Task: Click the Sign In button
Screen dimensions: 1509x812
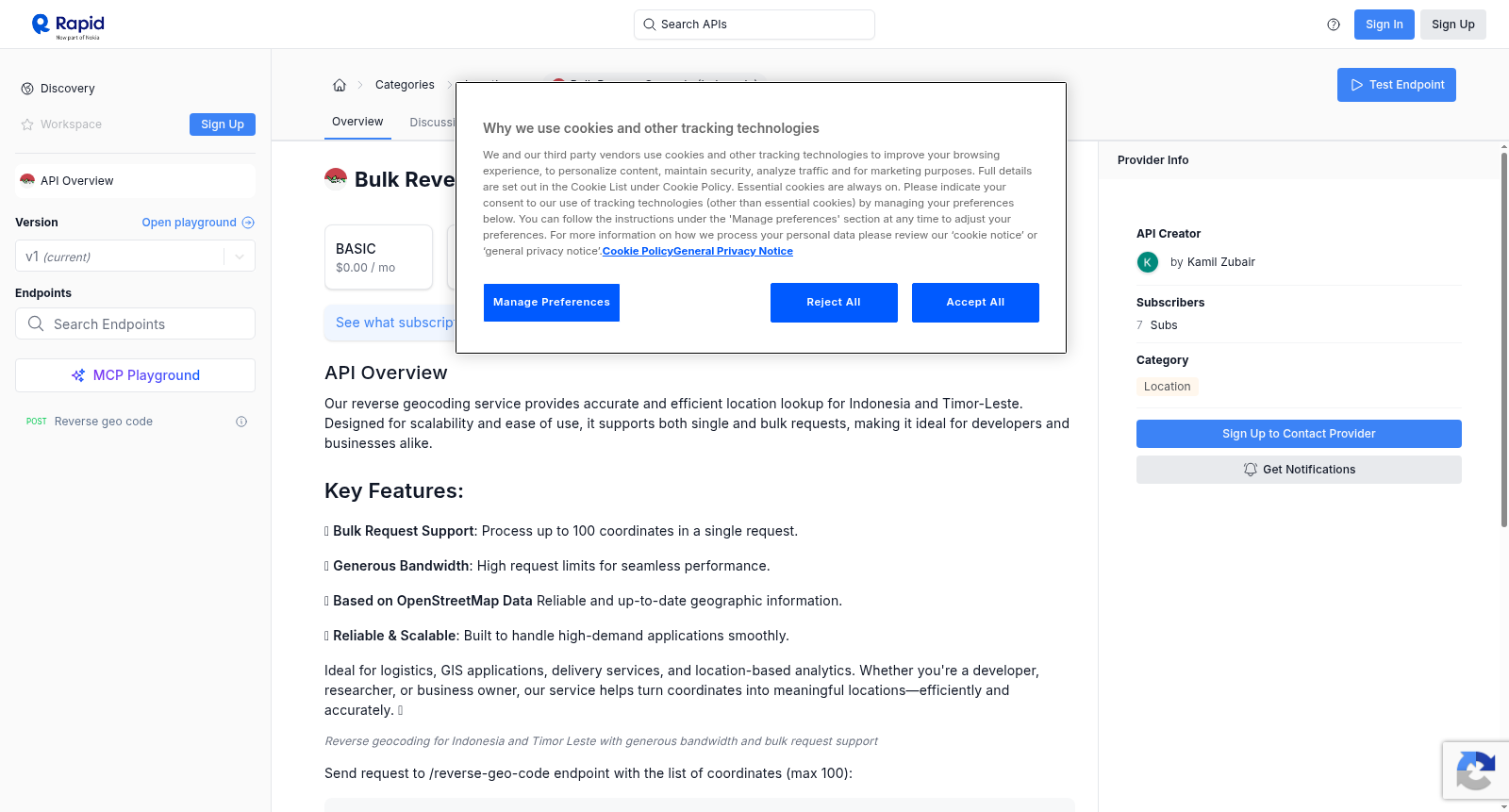Action: [x=1384, y=25]
